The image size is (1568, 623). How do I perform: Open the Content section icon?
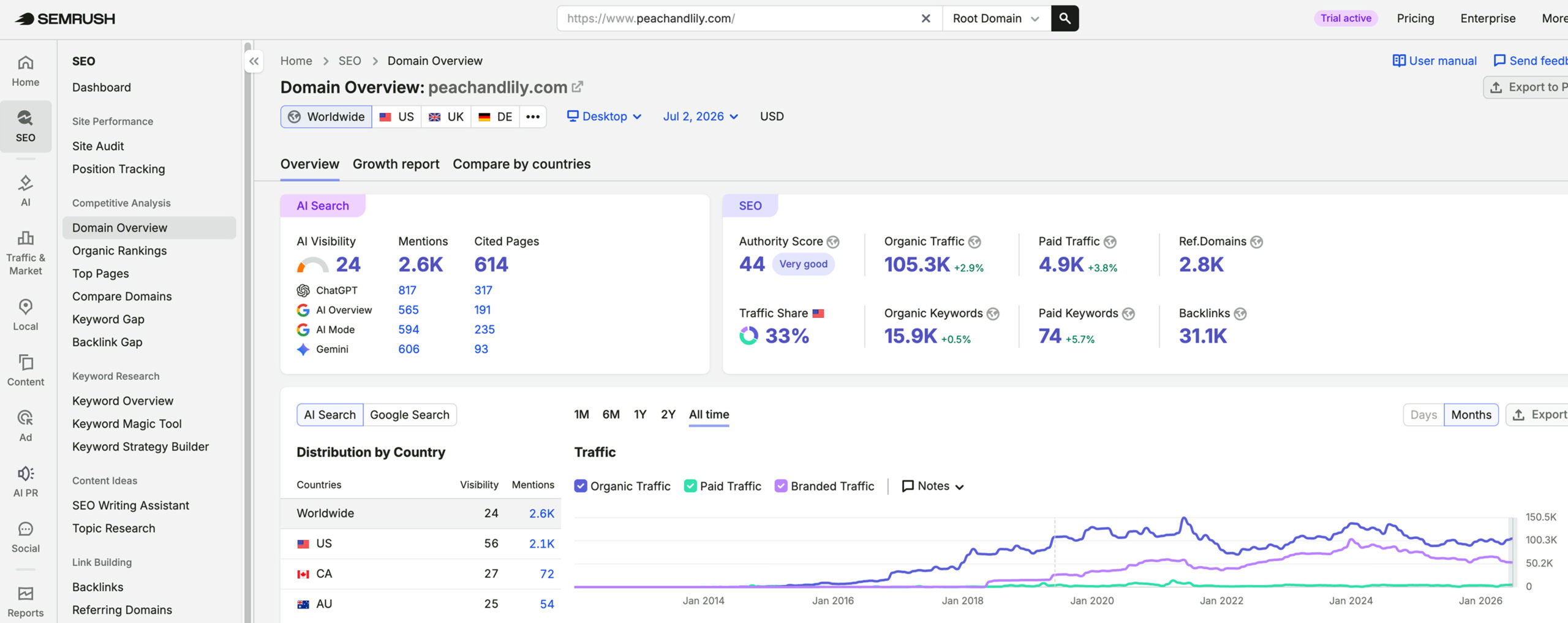point(25,370)
